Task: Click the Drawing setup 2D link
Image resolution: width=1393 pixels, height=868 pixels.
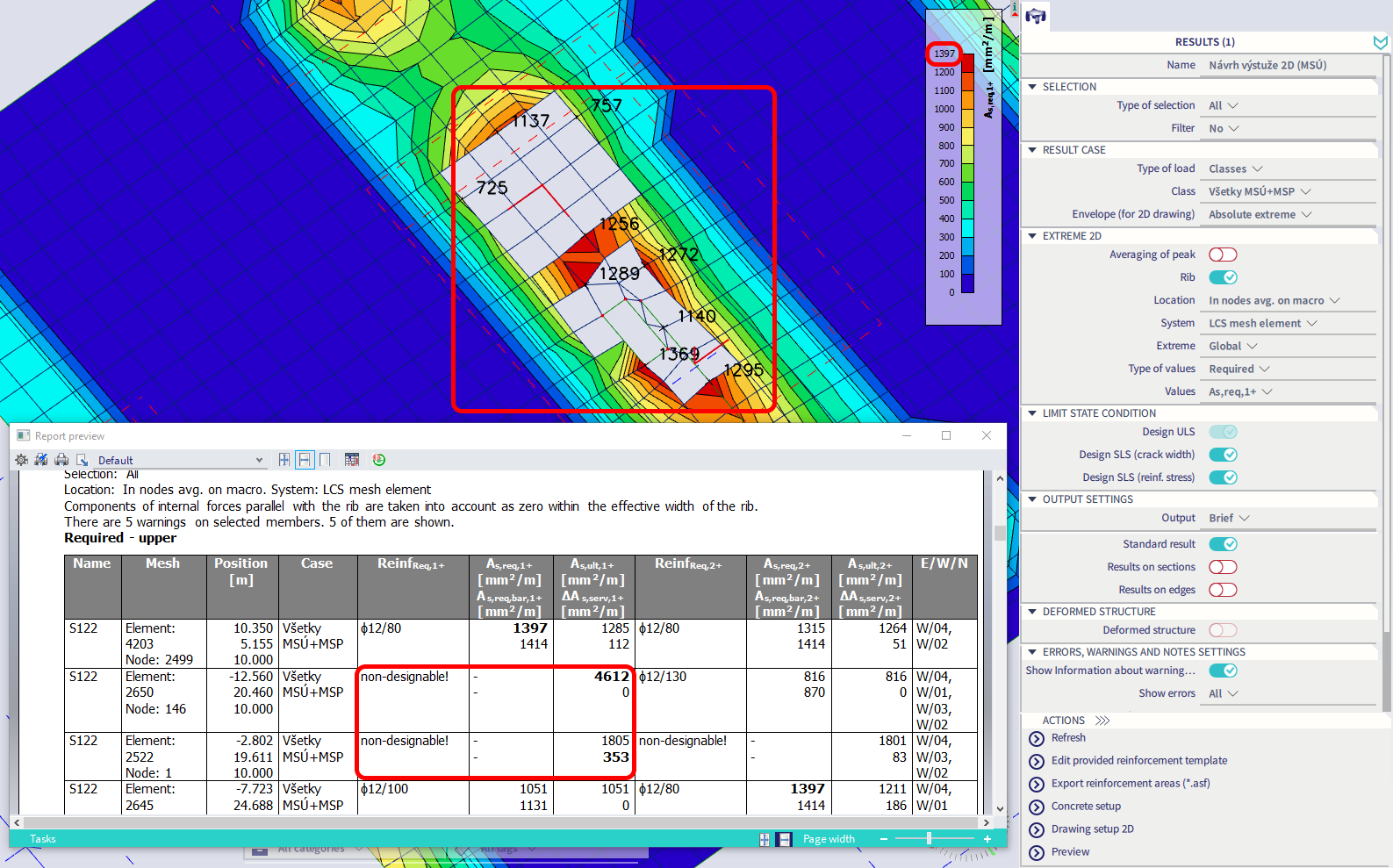Action: (1093, 829)
